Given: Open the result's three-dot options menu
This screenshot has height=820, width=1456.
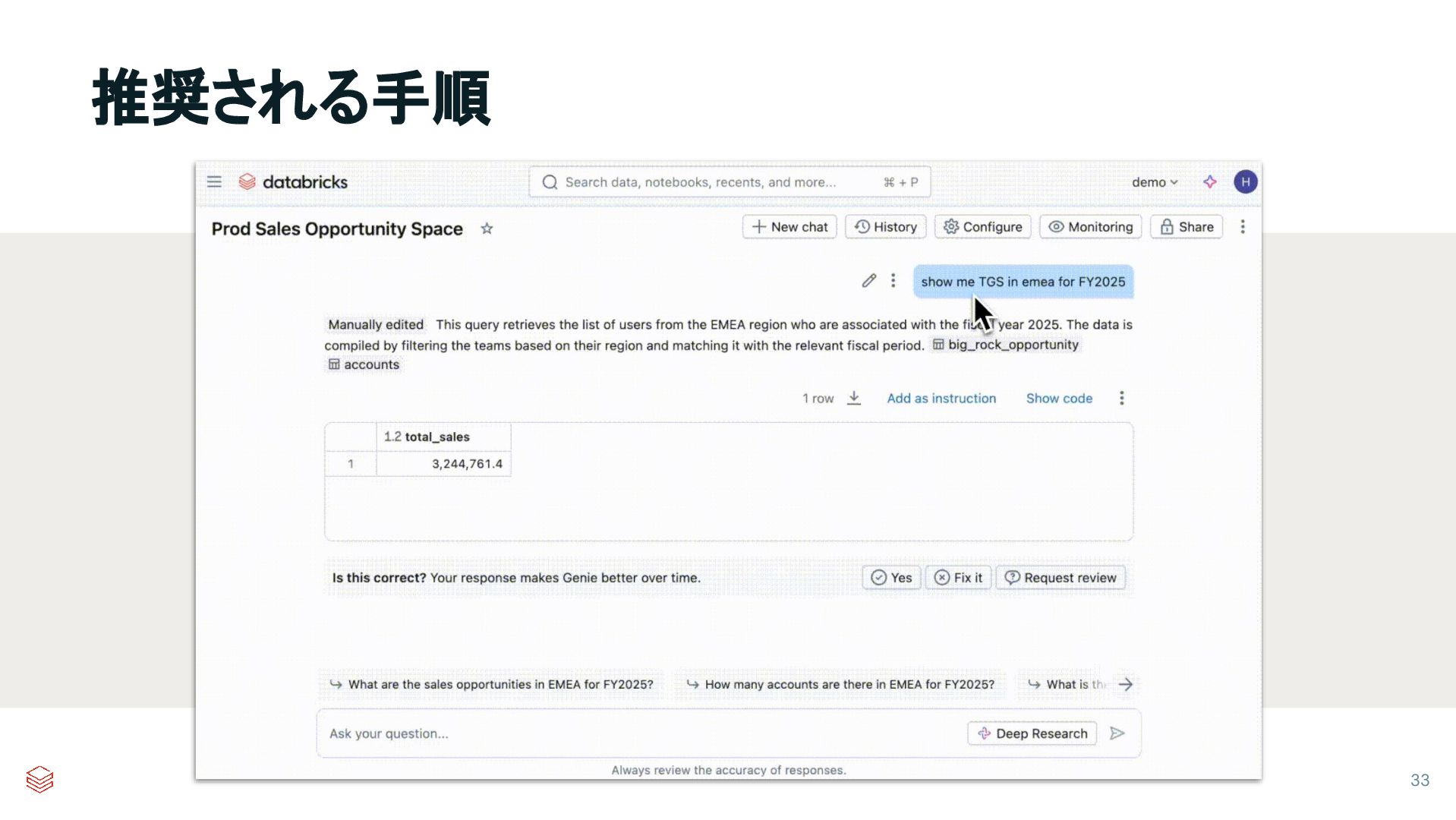Looking at the screenshot, I should [x=1122, y=399].
